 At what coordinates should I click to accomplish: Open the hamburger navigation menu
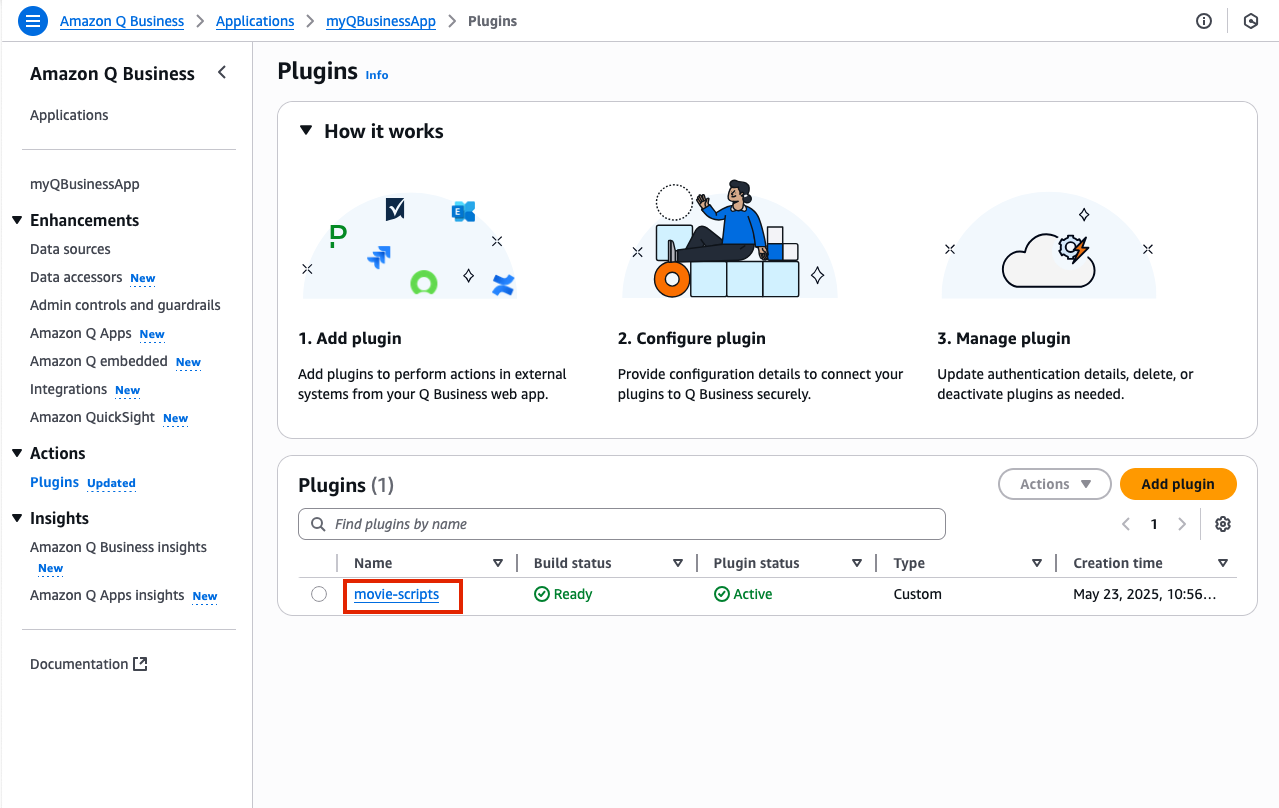[x=33, y=21]
